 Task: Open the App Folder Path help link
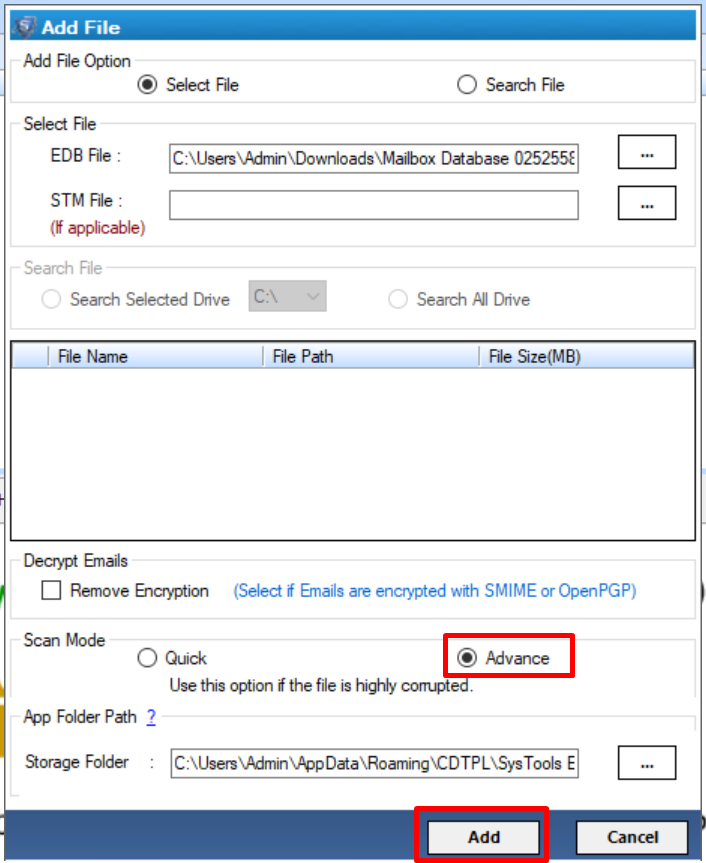(151, 717)
